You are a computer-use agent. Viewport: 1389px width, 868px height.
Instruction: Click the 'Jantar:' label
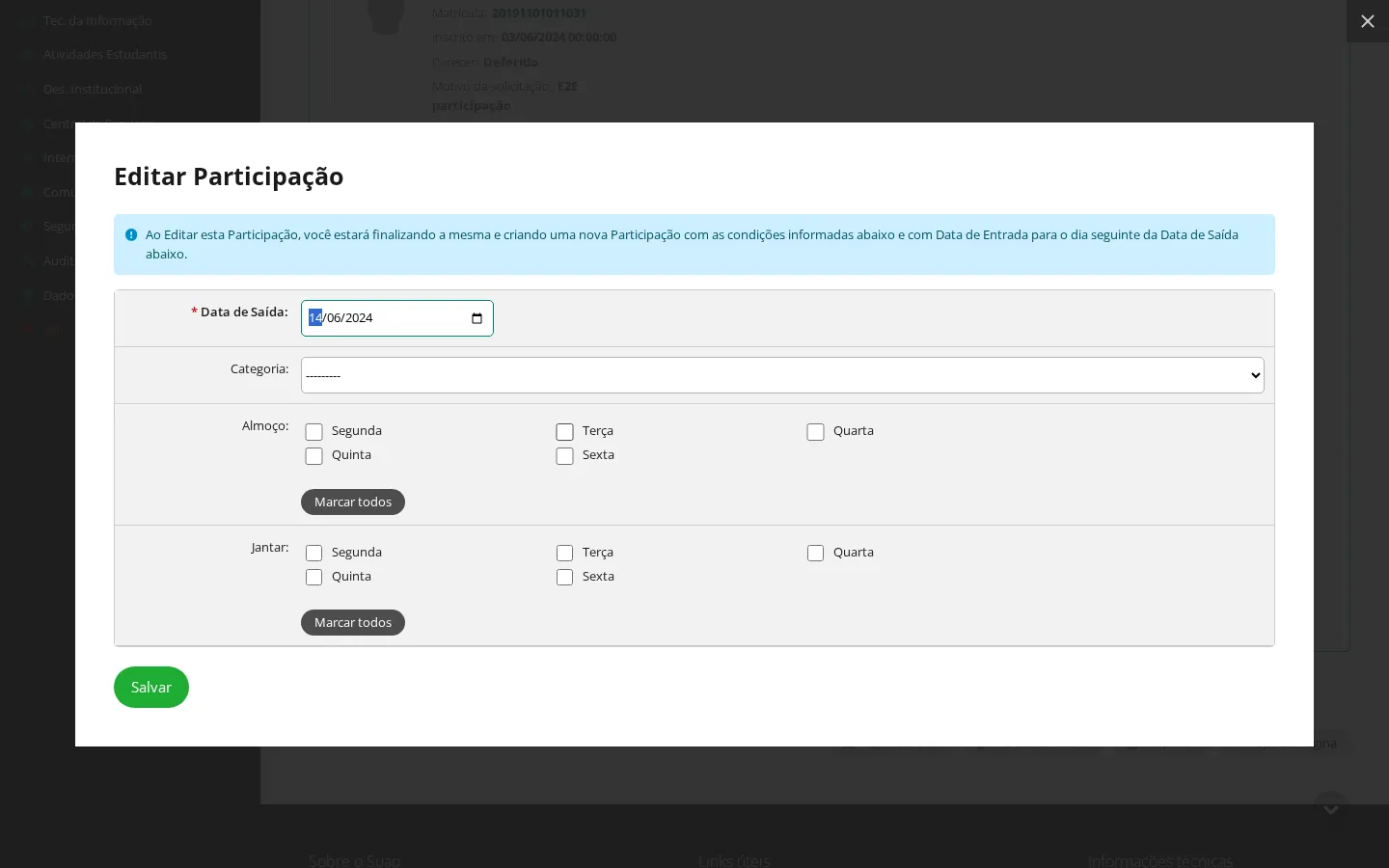click(270, 548)
